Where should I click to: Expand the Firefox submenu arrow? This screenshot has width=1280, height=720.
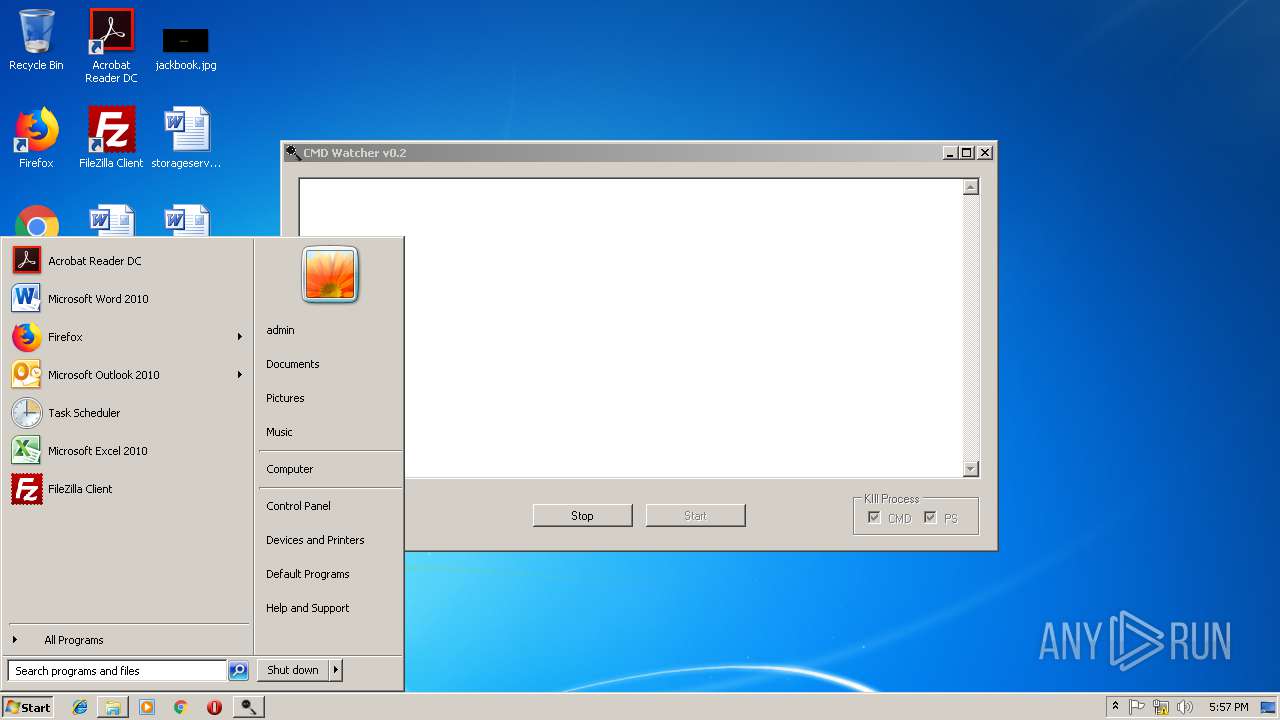(240, 337)
